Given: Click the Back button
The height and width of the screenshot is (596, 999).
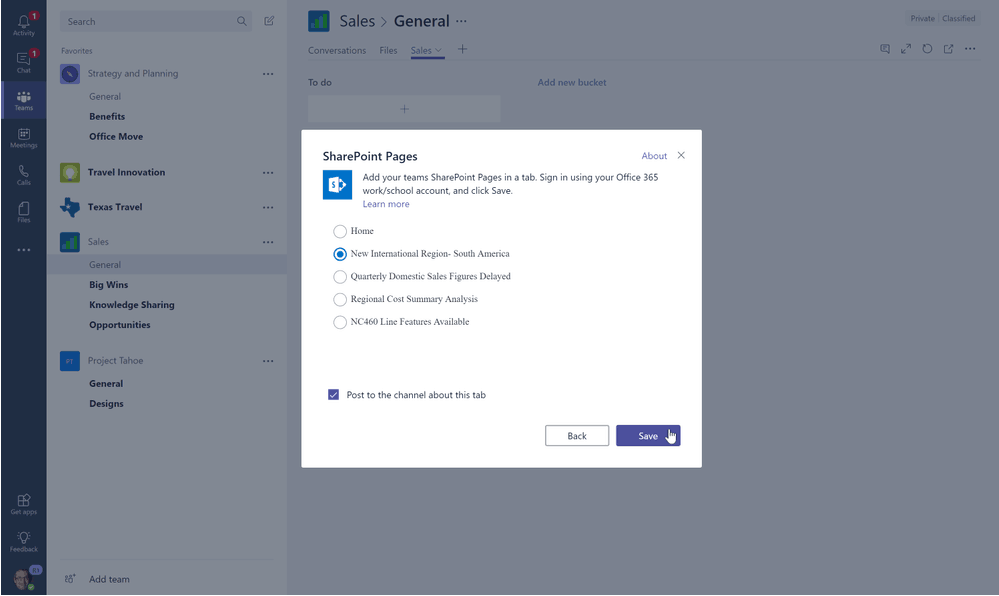Looking at the screenshot, I should coord(577,436).
